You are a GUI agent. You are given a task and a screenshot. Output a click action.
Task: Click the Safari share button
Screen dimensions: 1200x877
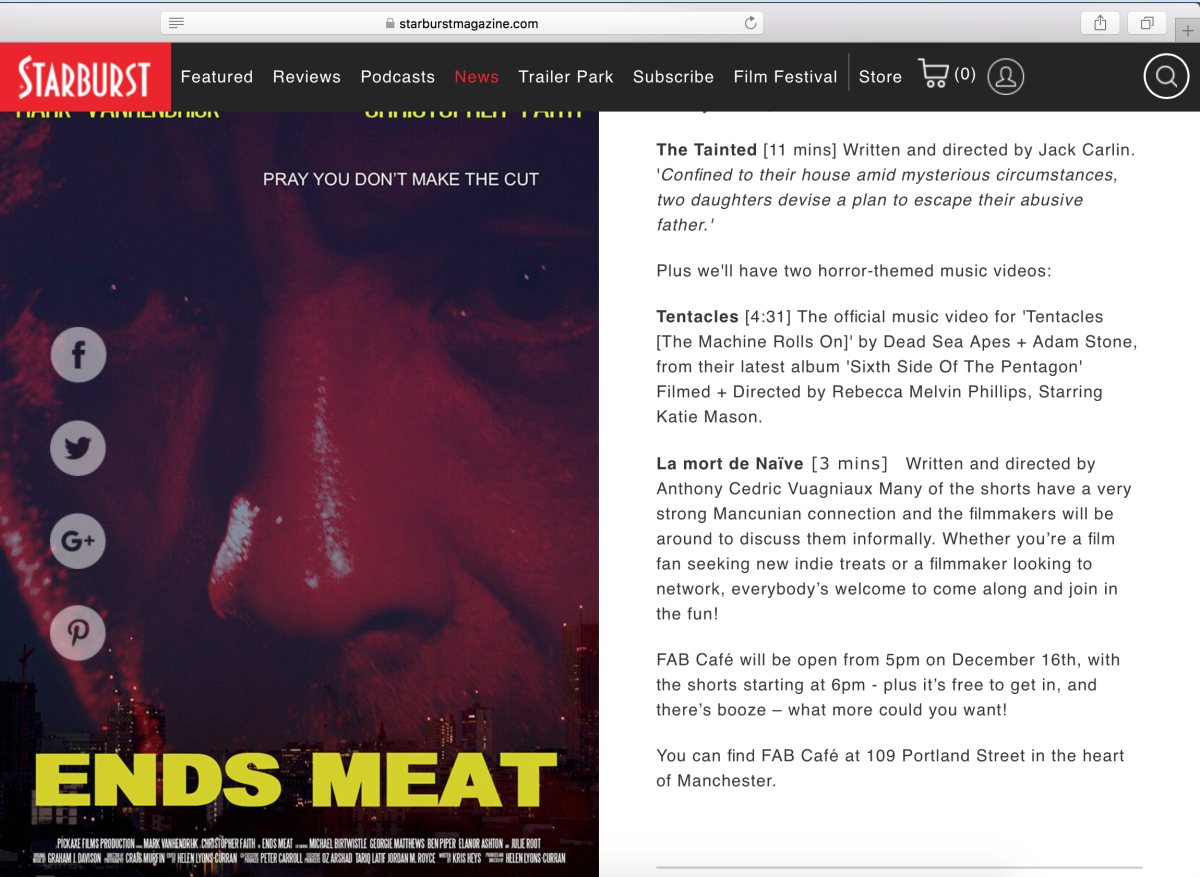1101,23
